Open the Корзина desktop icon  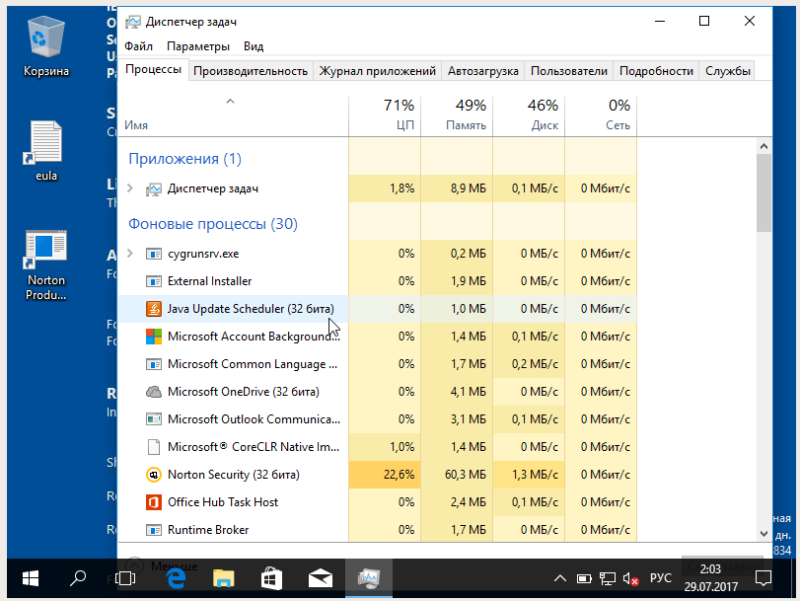point(46,46)
